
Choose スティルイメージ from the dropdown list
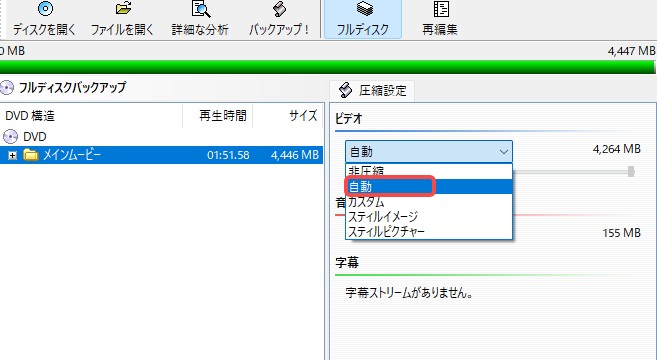pos(429,217)
